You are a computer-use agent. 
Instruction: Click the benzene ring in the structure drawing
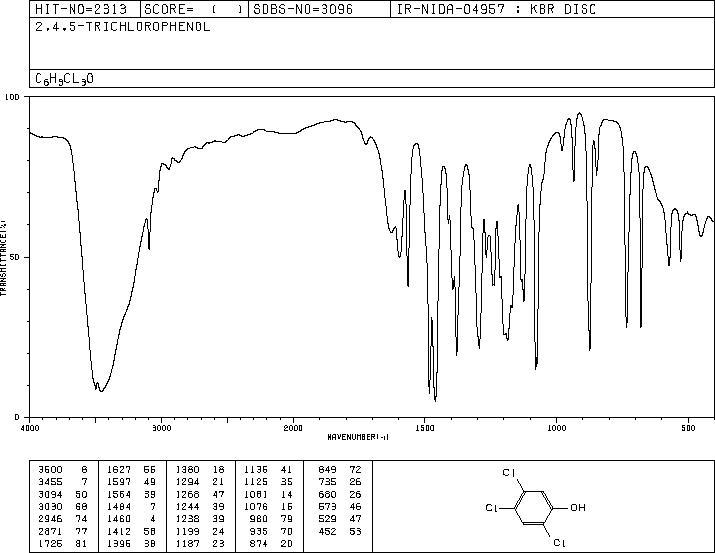click(534, 507)
